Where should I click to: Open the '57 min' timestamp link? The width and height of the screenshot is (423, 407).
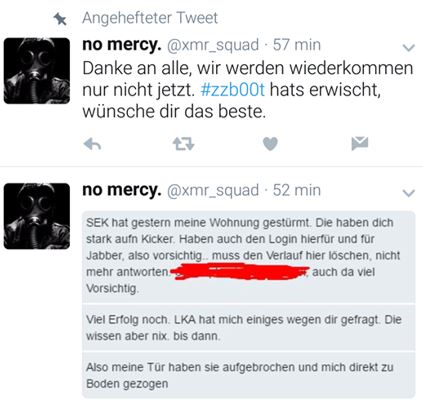pyautogui.click(x=297, y=45)
